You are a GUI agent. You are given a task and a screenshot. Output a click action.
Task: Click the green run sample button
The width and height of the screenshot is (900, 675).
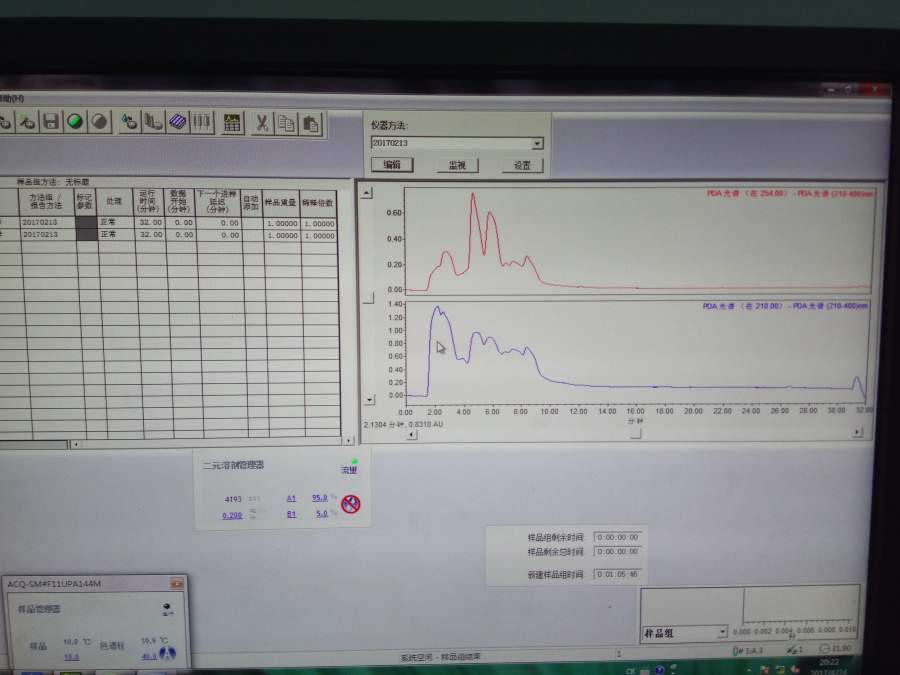(x=75, y=122)
